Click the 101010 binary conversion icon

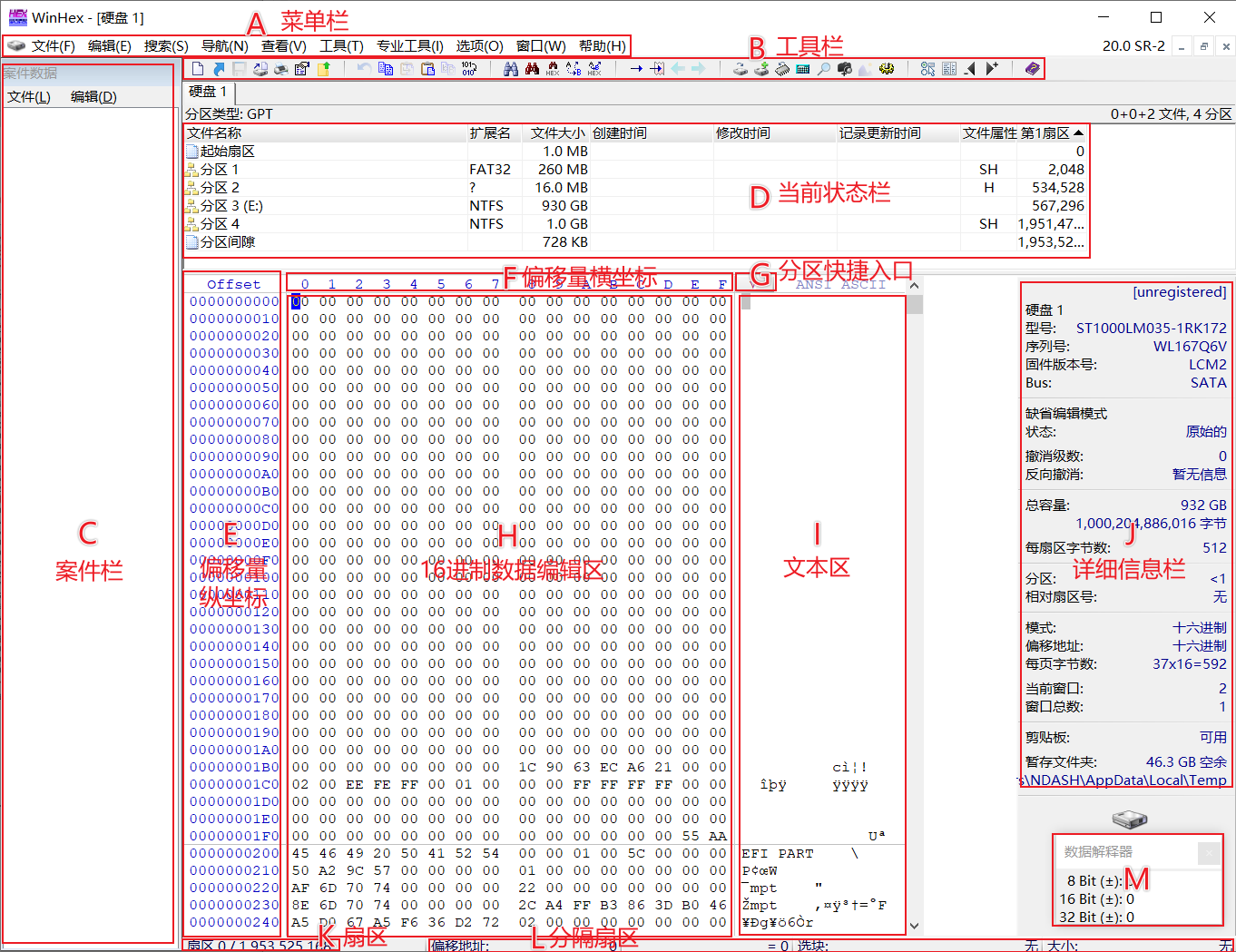pyautogui.click(x=469, y=67)
